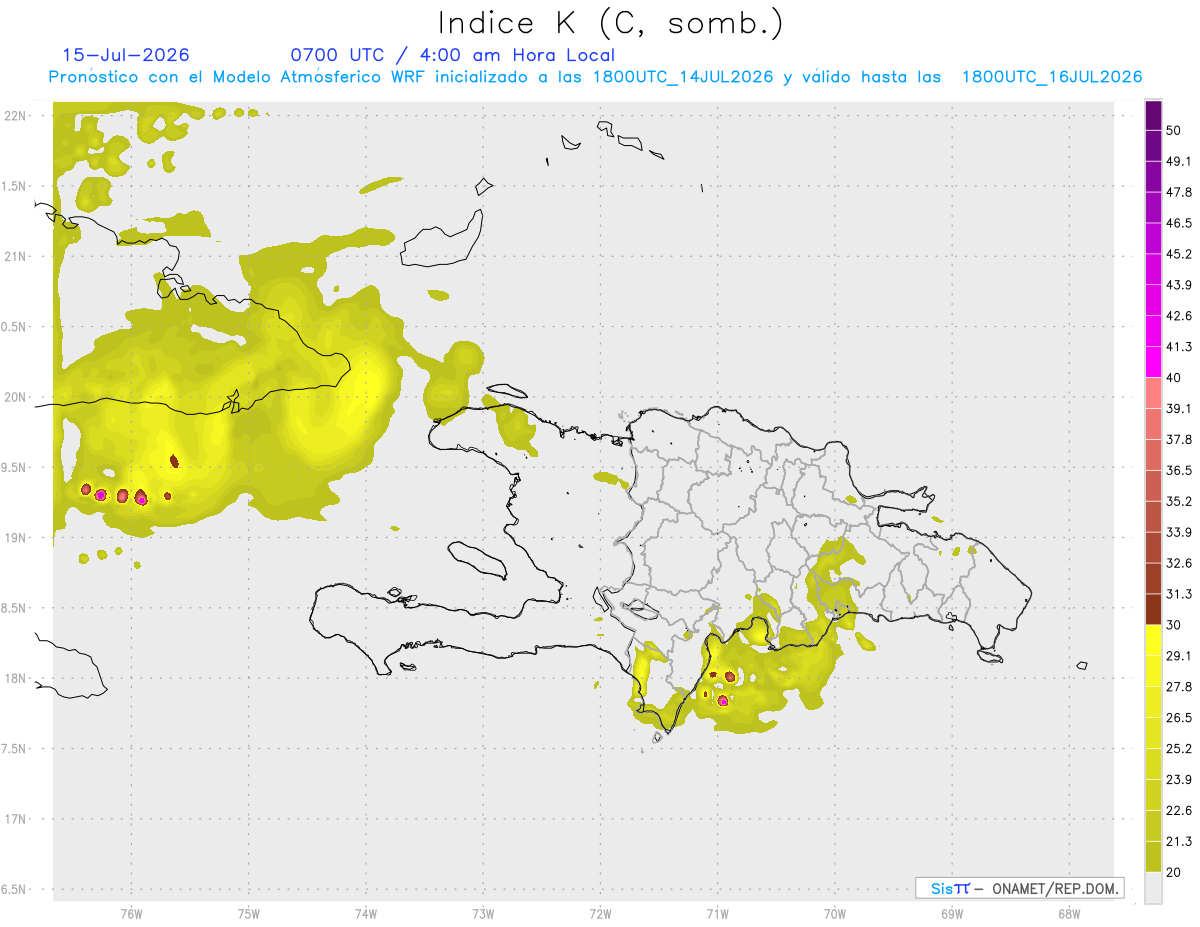Click the legend value "50"
This screenshot has height=927, width=1200.
(x=1175, y=130)
